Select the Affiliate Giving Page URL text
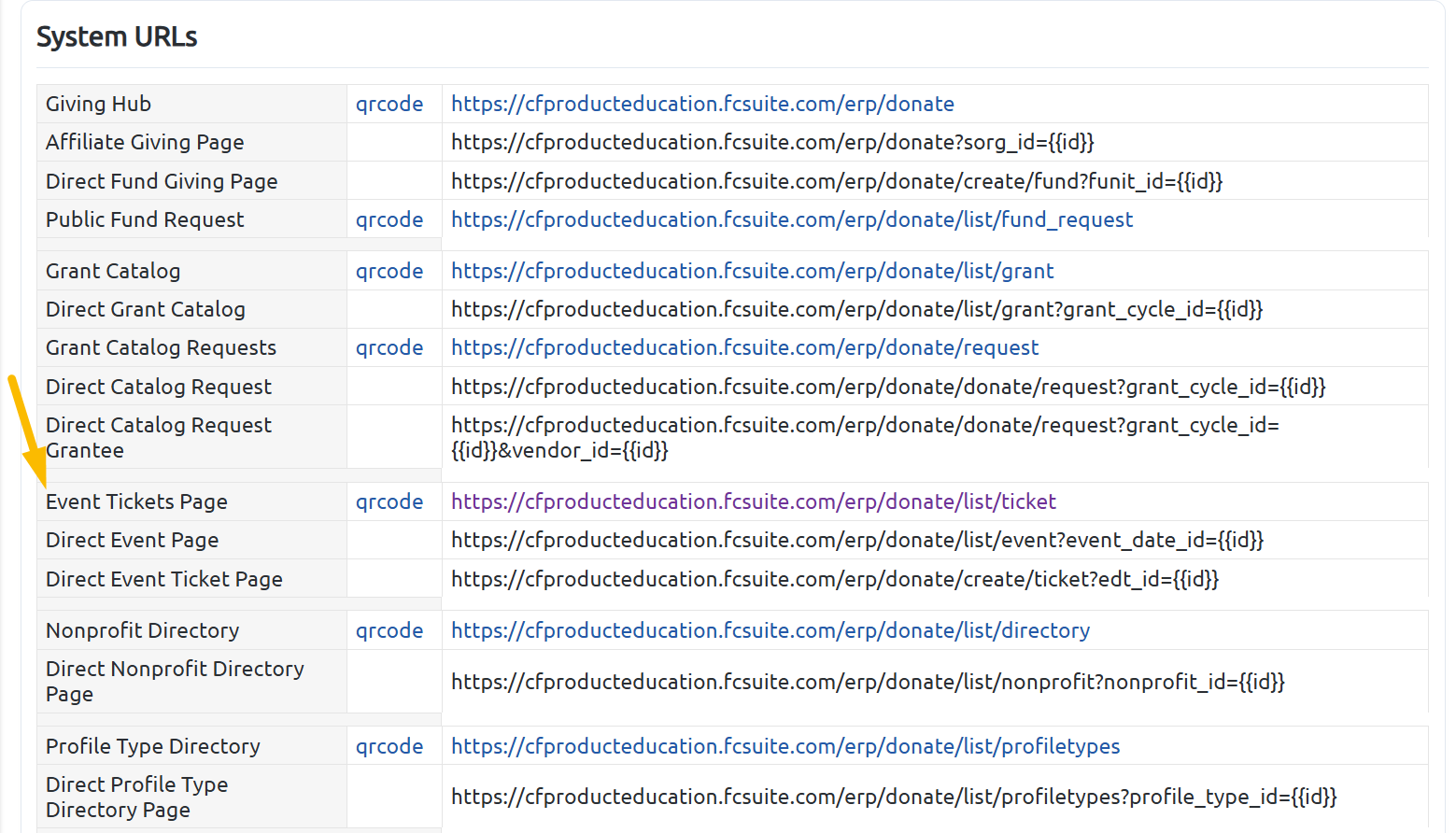Image resolution: width=1456 pixels, height=833 pixels. coord(772,142)
